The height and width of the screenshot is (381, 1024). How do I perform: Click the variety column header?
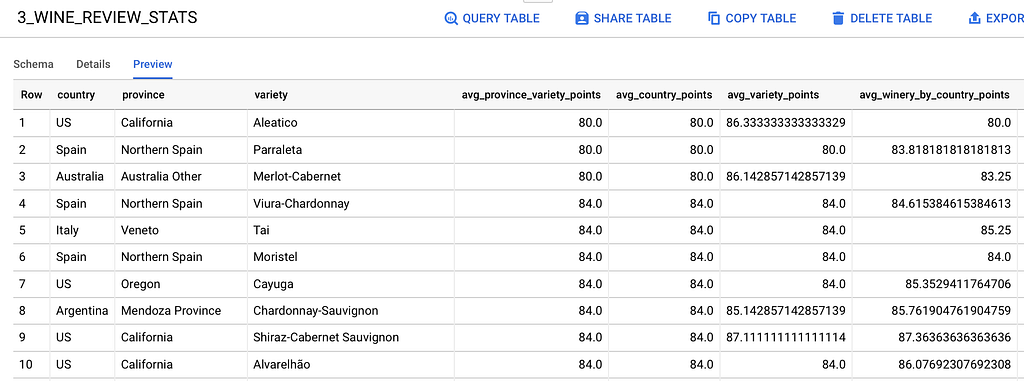point(270,95)
